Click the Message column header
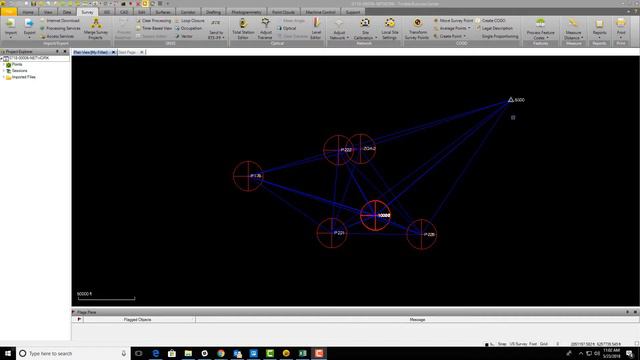The image size is (640, 360). pos(417,320)
